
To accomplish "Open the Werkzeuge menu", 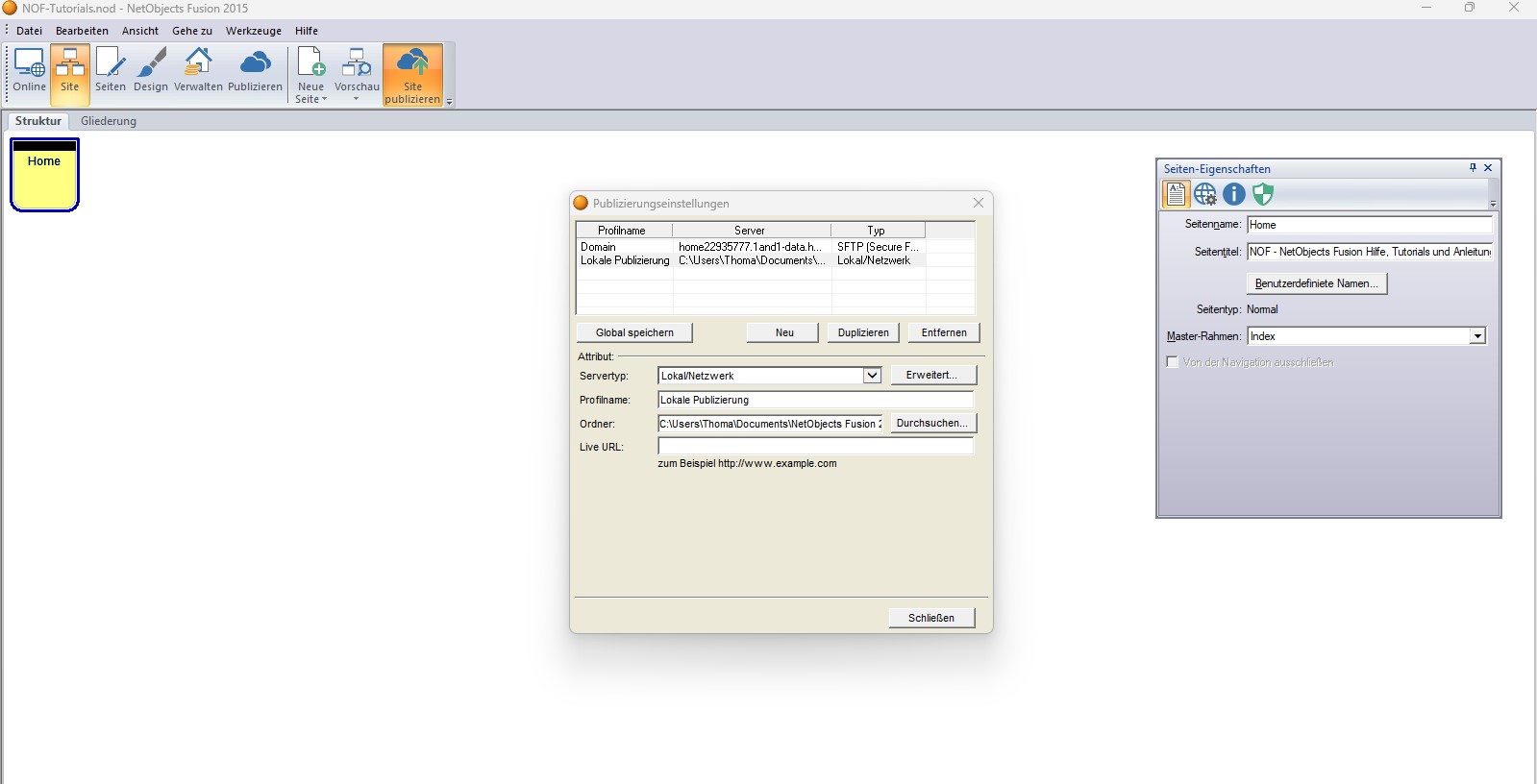I will click(254, 31).
